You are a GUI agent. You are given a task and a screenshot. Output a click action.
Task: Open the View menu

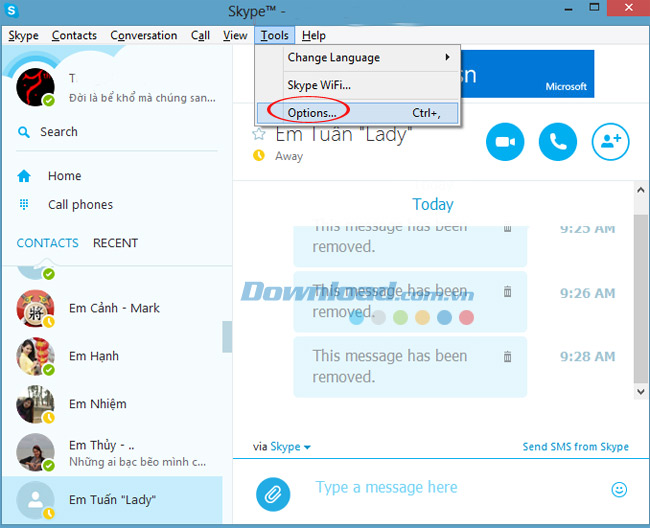click(235, 36)
